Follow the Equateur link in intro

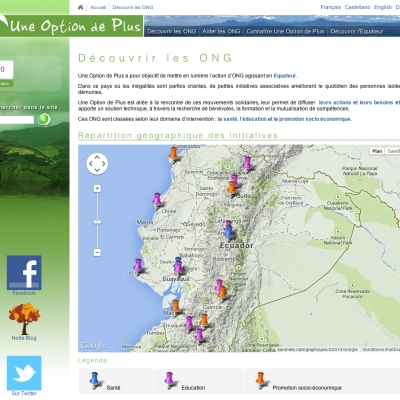point(285,76)
